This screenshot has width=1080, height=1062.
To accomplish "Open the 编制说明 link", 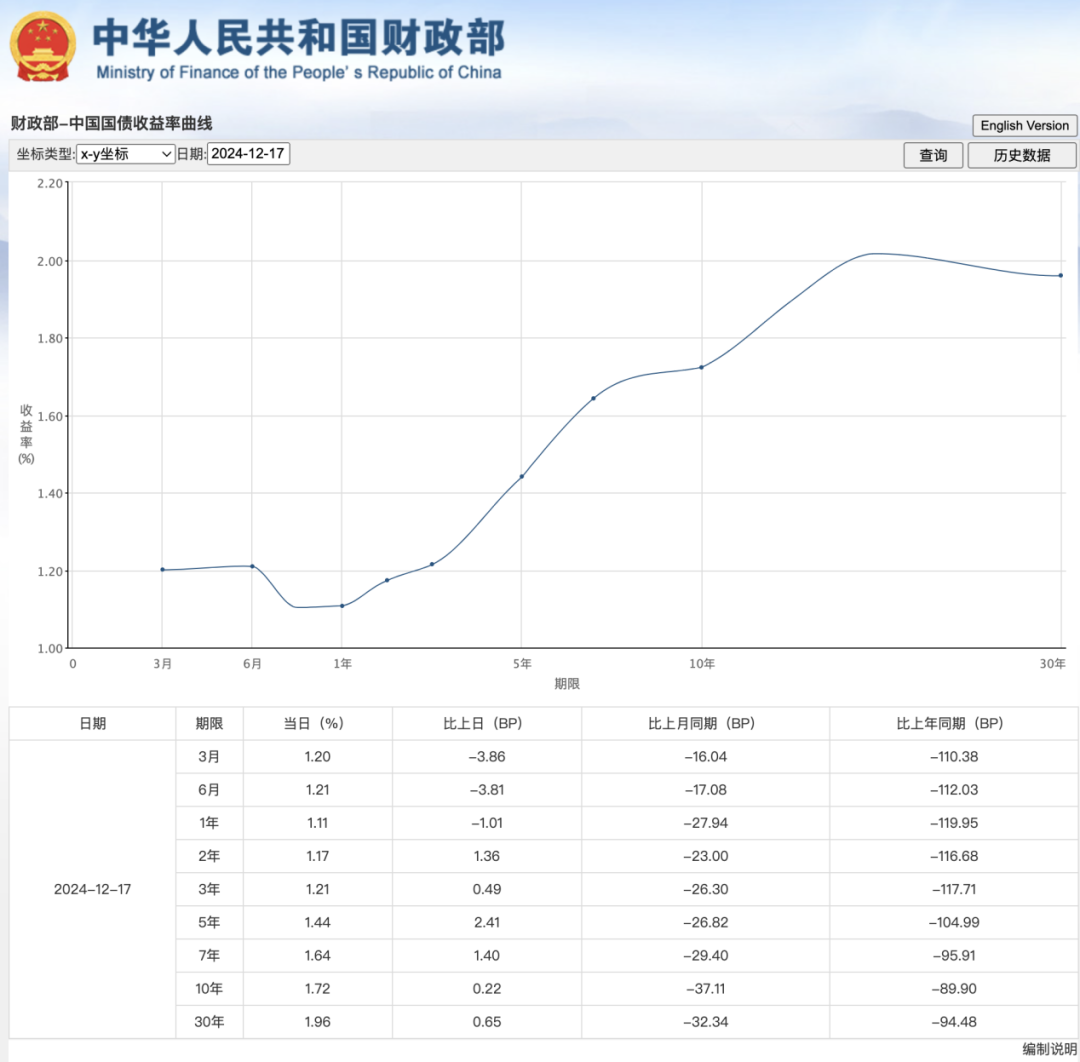I will (1049, 1049).
